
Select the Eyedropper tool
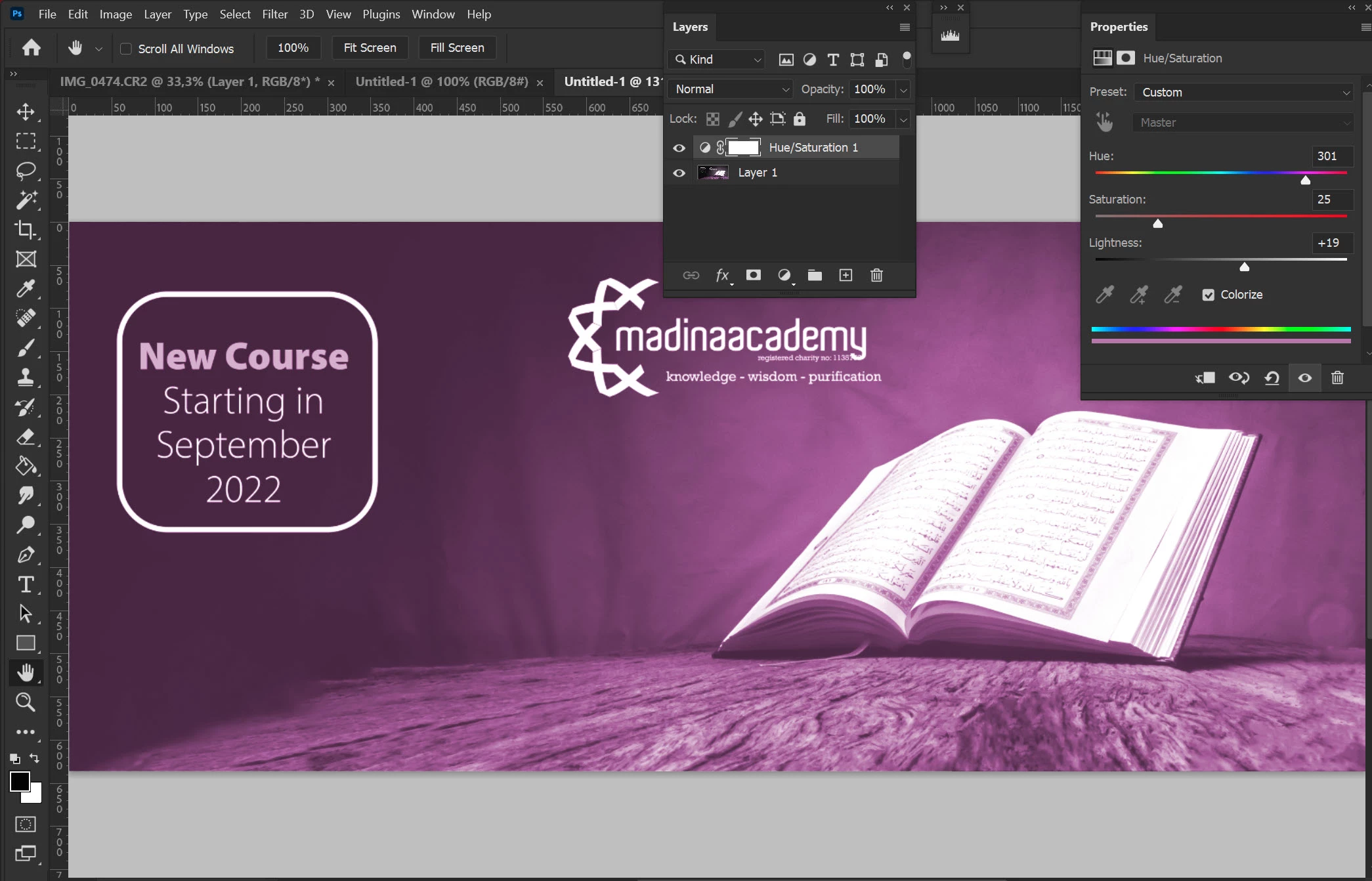coord(26,288)
